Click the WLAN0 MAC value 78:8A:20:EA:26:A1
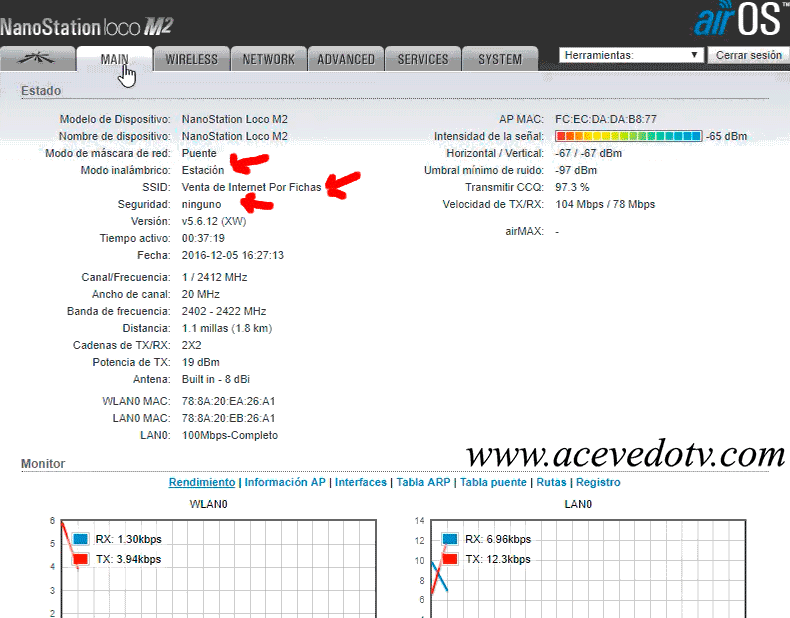The width and height of the screenshot is (790, 618). click(228, 401)
